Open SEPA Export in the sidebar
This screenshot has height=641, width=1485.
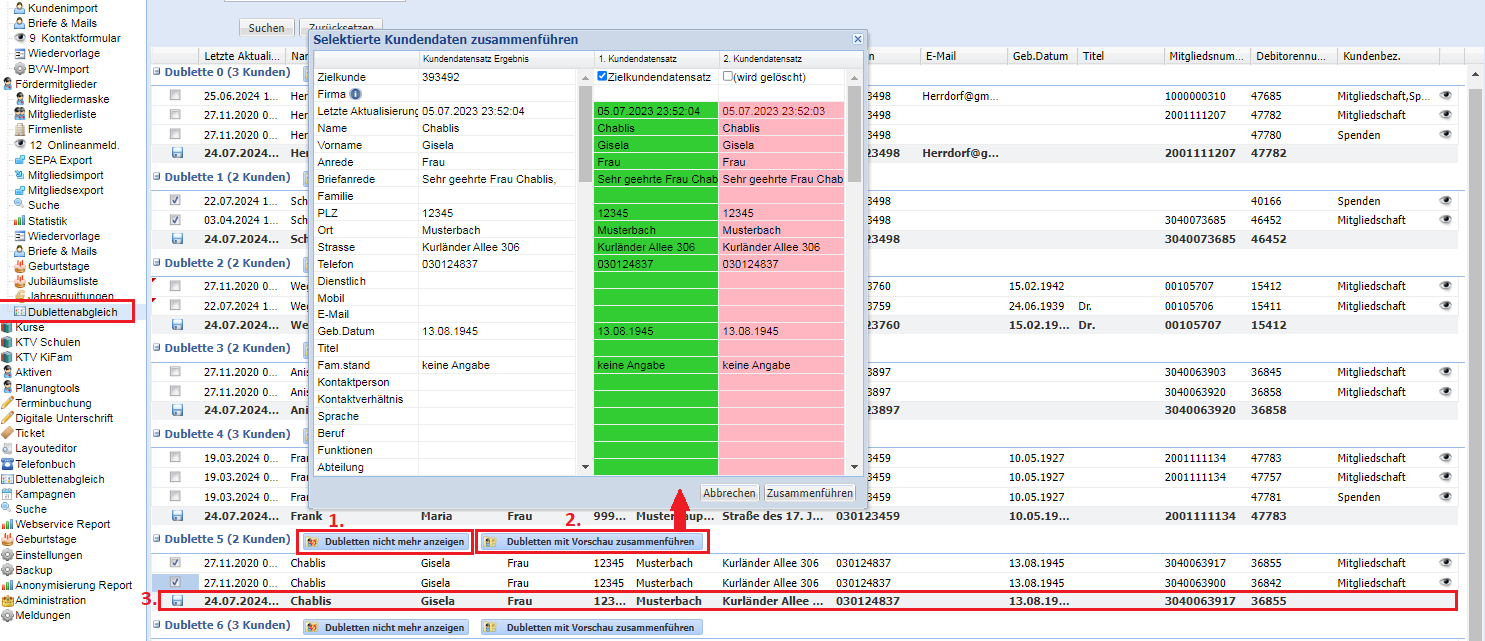[59, 160]
